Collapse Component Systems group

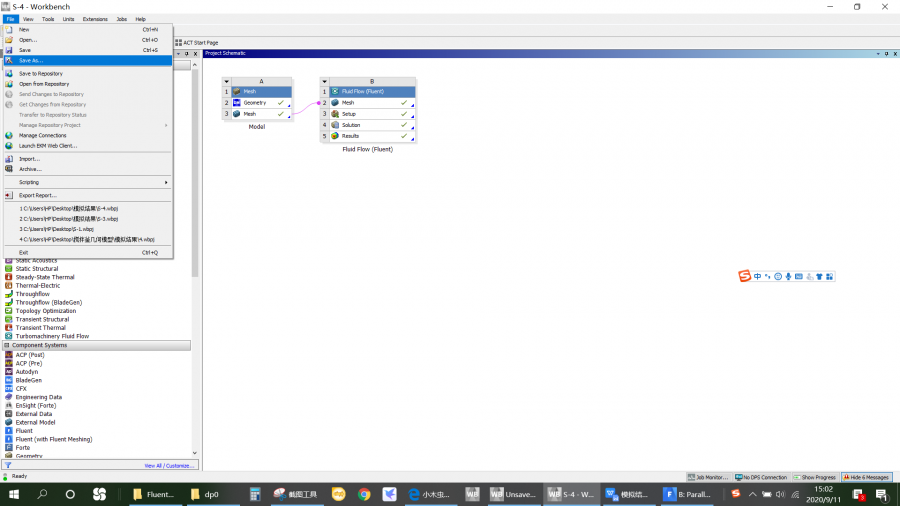coord(7,345)
